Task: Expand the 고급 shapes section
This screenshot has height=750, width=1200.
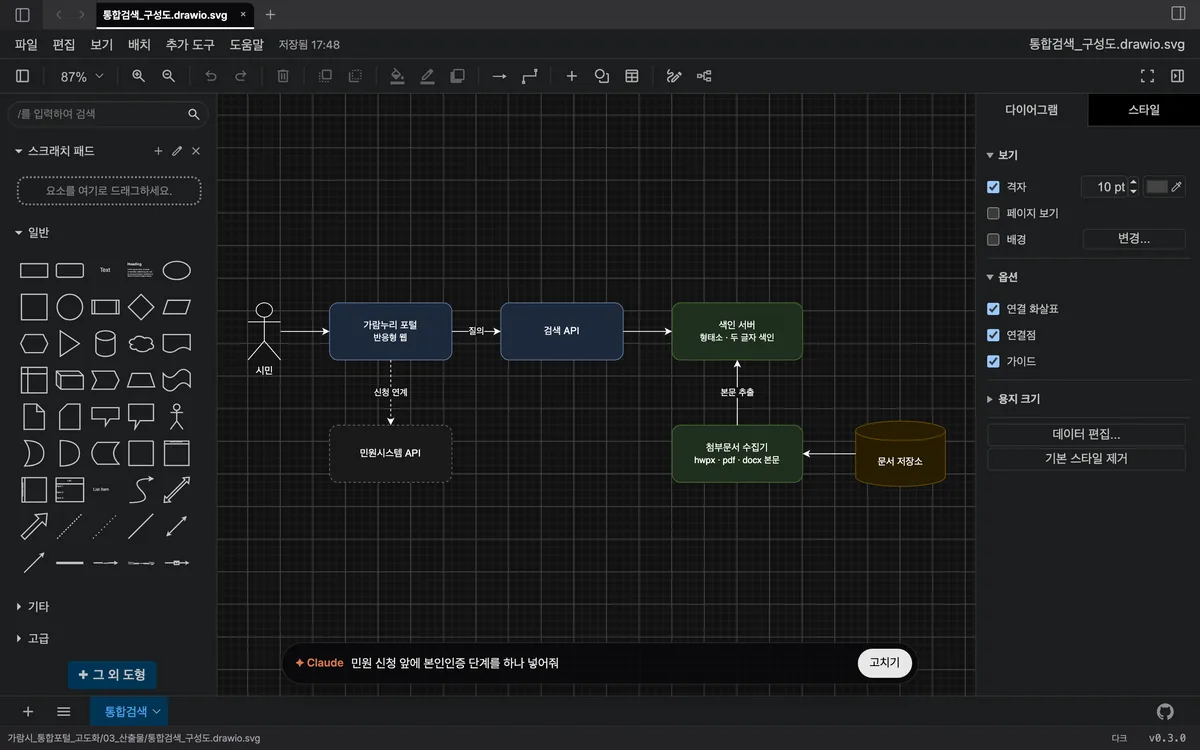Action: [x=32, y=638]
